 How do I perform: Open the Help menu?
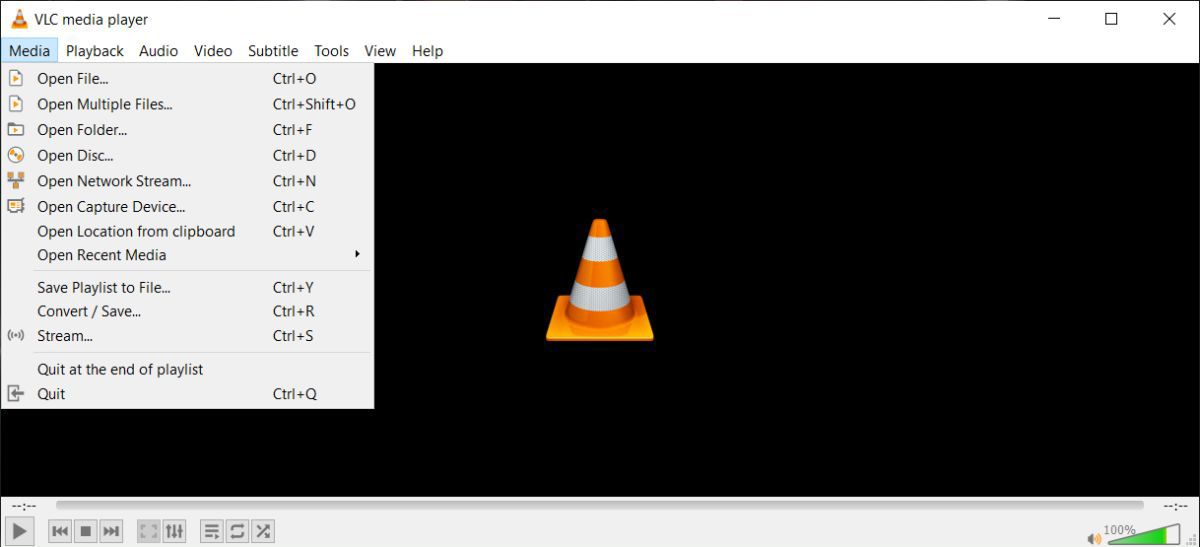(x=427, y=51)
